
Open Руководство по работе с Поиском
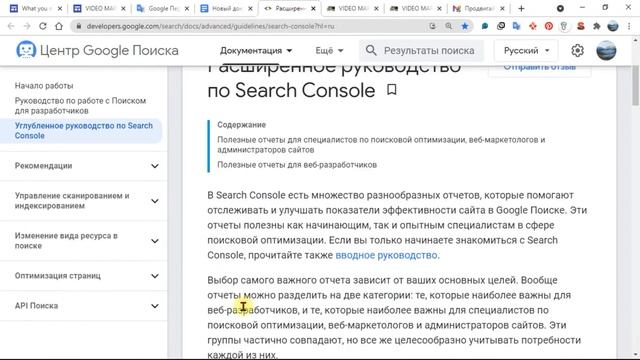coord(80,106)
